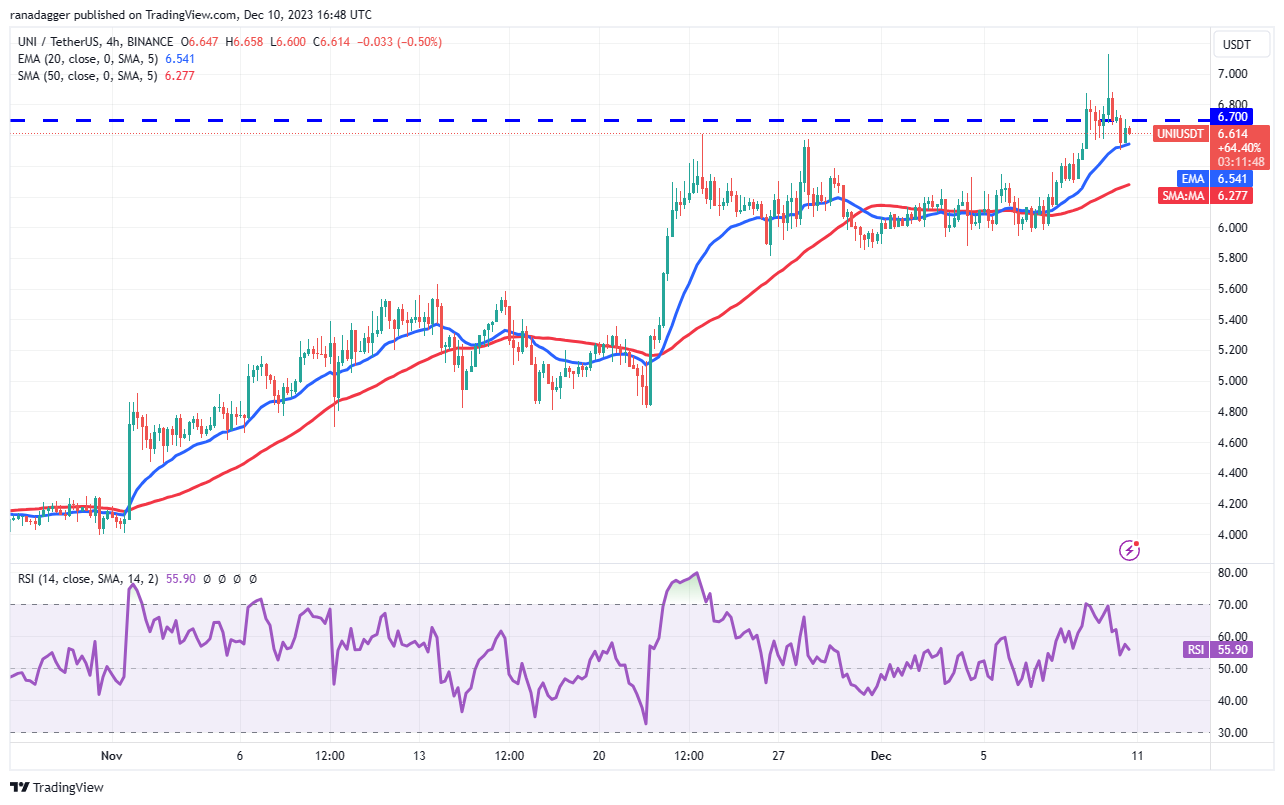Click the TradingView logo at bottom left
The image size is (1284, 805).
coord(57,787)
